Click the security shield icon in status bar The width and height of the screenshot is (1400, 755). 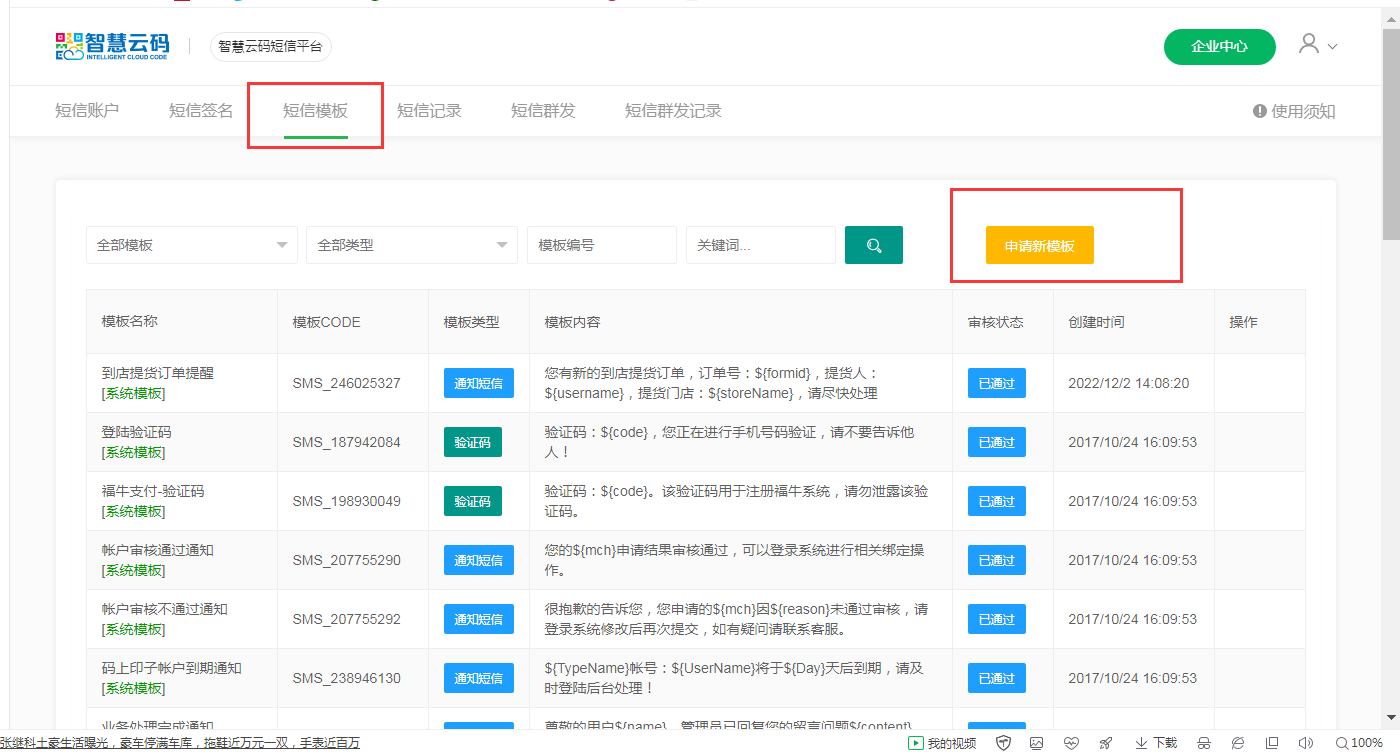tap(1003, 743)
